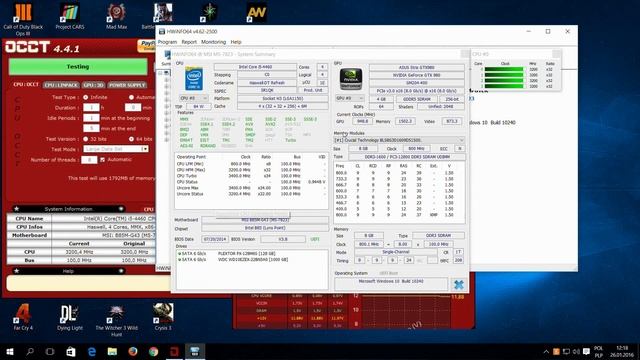Open the Test Mode dropdown in OCCT

[116, 149]
